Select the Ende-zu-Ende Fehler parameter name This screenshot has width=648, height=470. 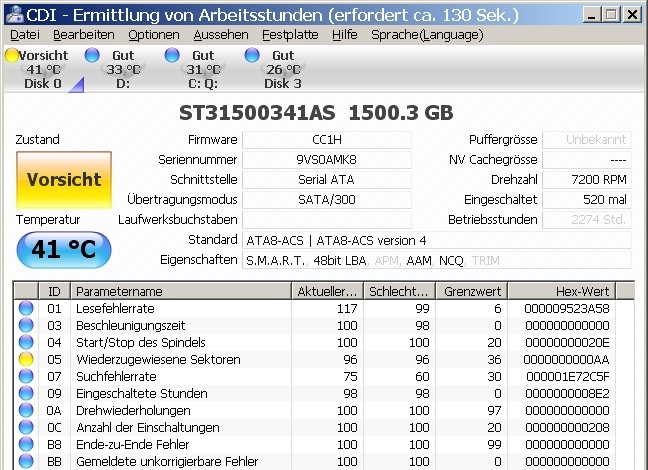click(x=133, y=444)
